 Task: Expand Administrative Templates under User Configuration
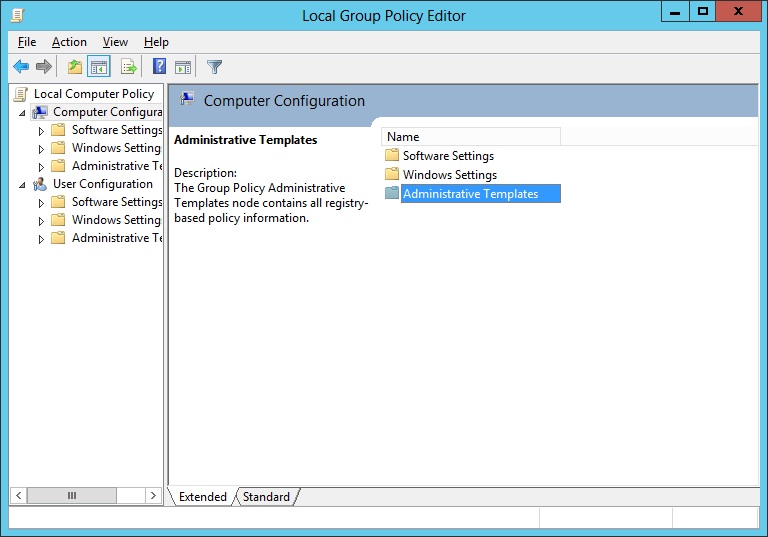(41, 239)
